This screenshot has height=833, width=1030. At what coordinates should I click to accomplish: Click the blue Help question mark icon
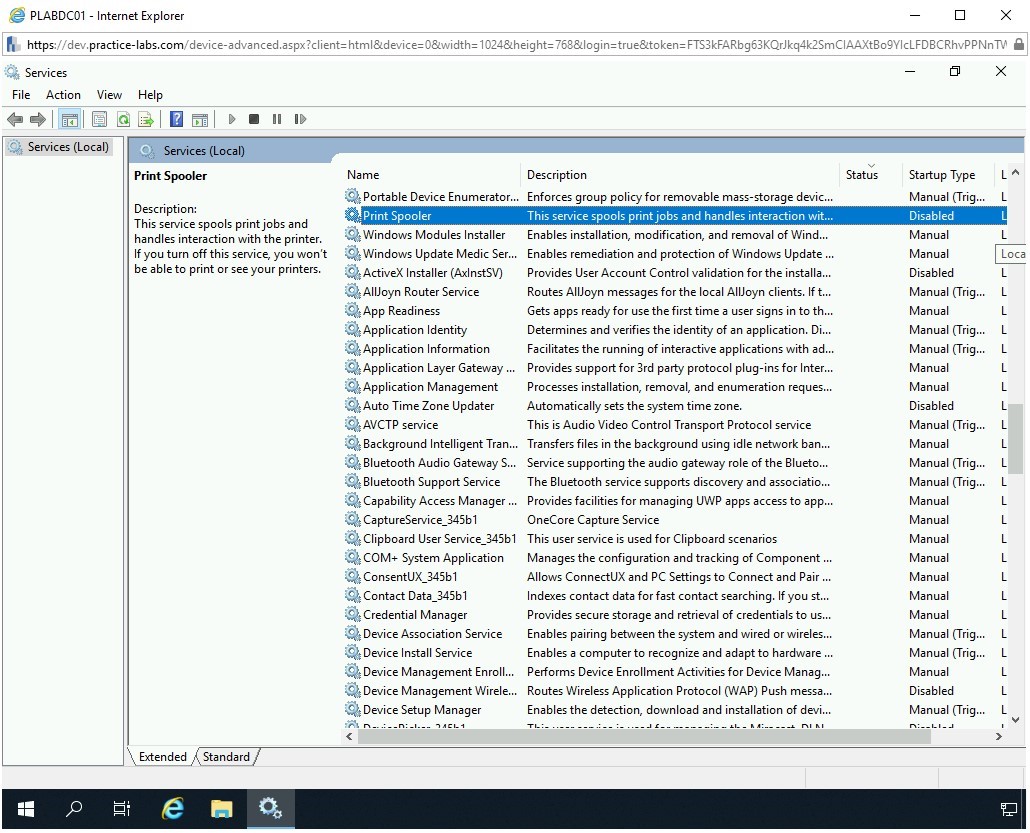pyautogui.click(x=176, y=119)
